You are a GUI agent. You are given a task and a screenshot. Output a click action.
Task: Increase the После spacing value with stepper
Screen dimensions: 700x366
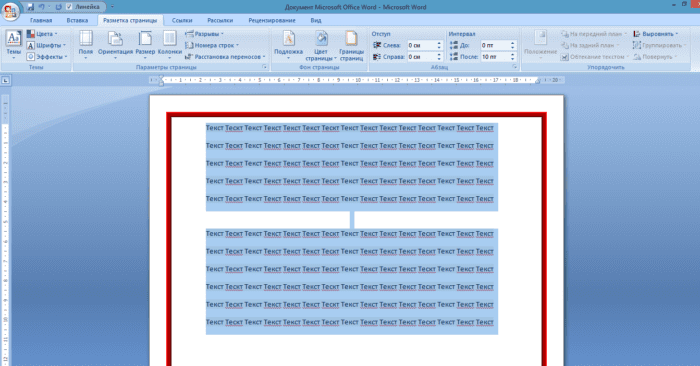[x=512, y=55]
